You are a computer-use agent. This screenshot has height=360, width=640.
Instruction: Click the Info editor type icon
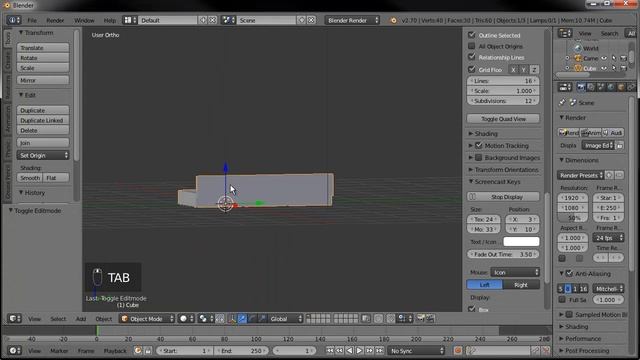pyautogui.click(x=13, y=20)
